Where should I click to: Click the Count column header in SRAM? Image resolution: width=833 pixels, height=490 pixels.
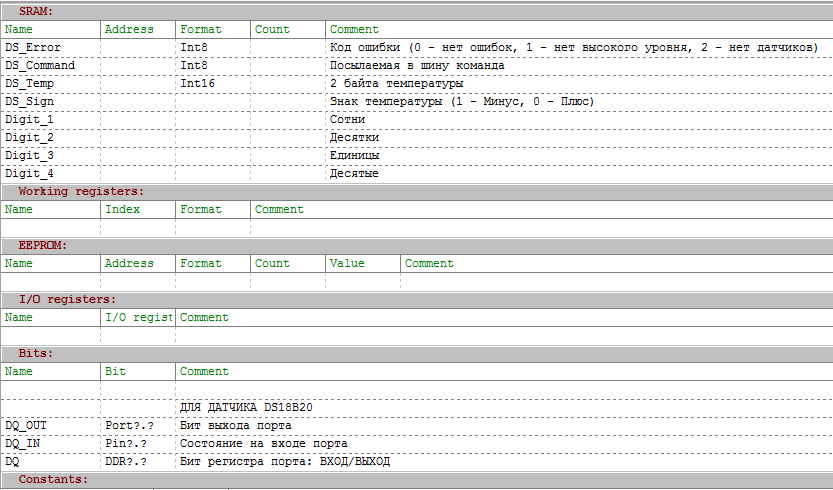pyautogui.click(x=271, y=29)
